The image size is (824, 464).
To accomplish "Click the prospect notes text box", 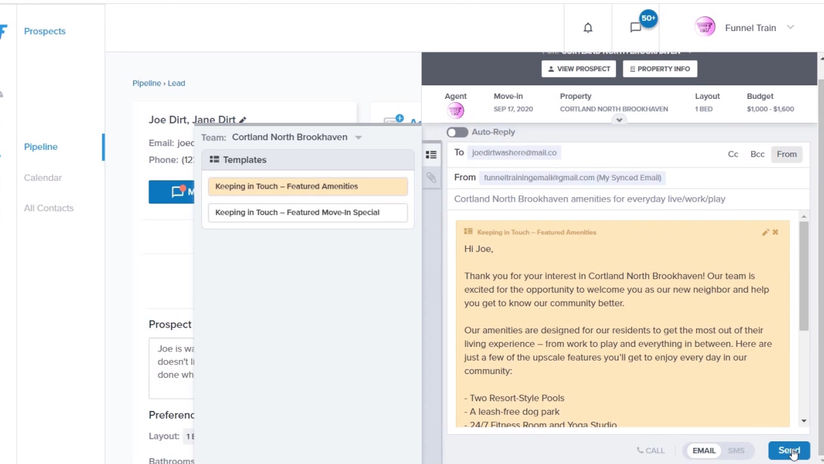I will 172,368.
